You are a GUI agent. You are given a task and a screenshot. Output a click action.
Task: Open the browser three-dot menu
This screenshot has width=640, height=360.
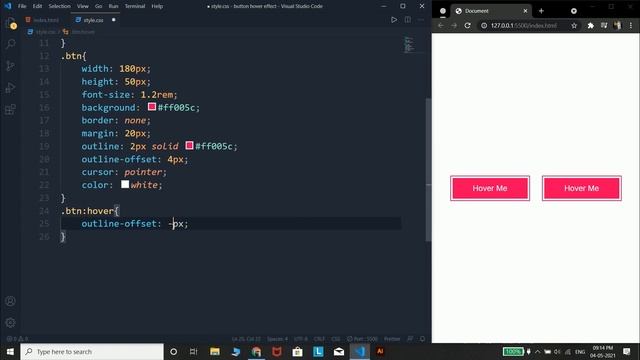(631, 25)
